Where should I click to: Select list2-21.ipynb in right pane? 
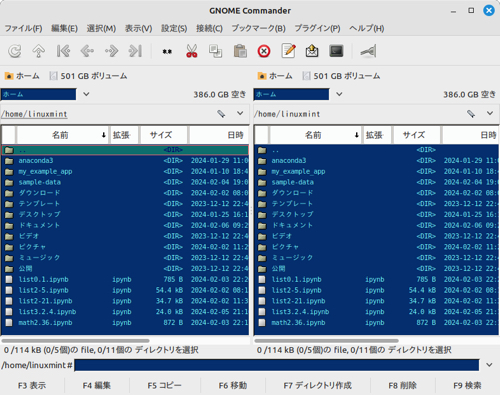click(376, 301)
